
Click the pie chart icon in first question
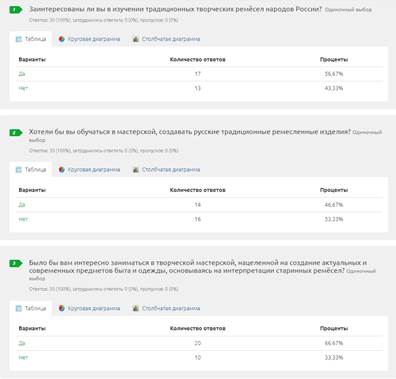click(x=62, y=39)
